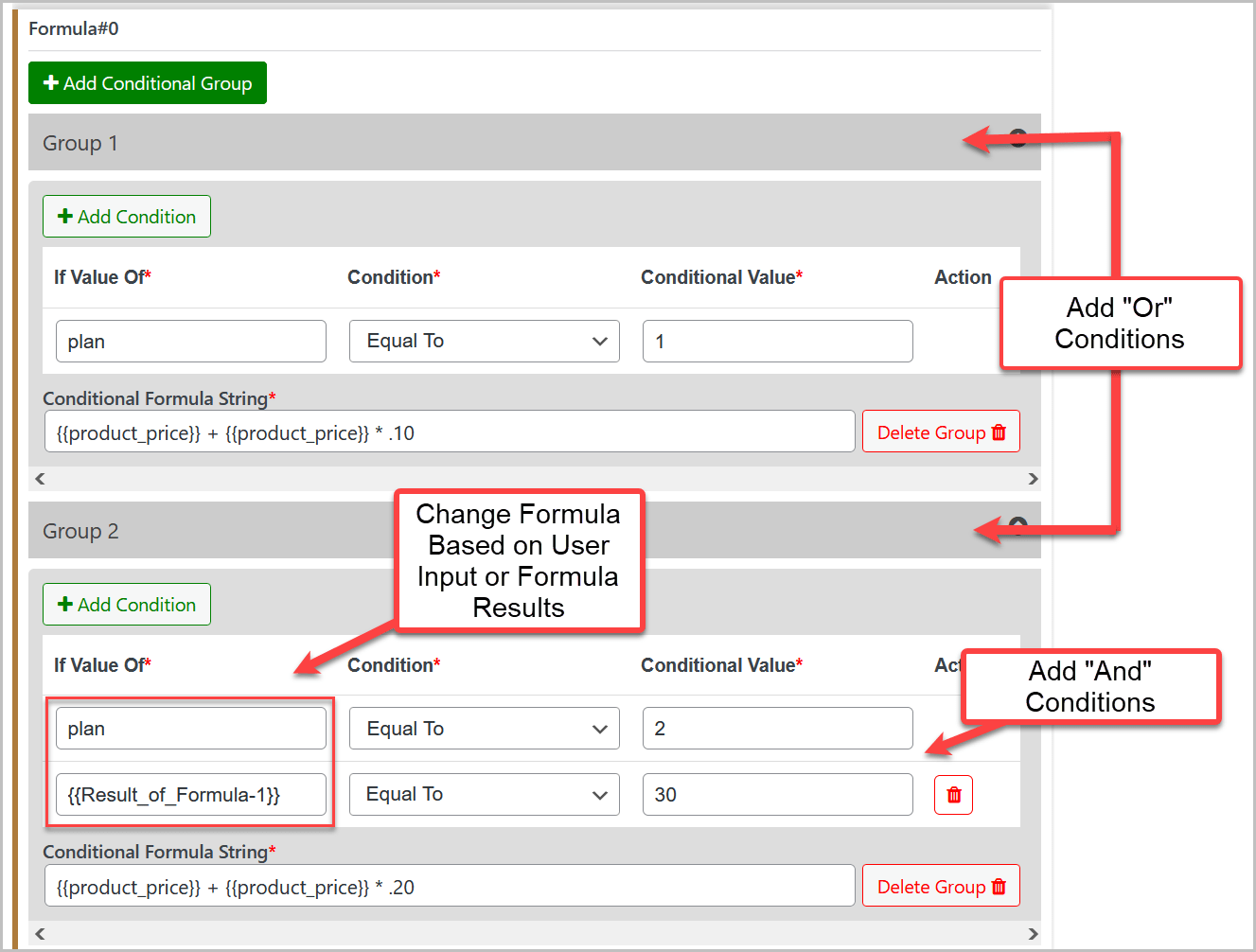
Task: Add a condition to Group 1
Action: pos(127,217)
